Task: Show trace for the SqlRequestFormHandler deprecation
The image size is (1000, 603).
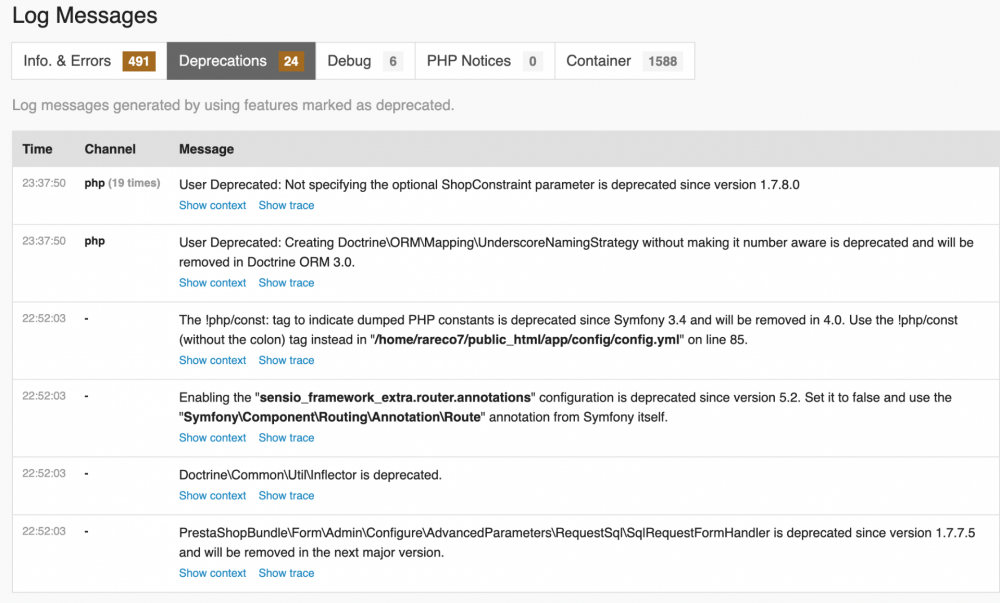Action: [x=286, y=573]
